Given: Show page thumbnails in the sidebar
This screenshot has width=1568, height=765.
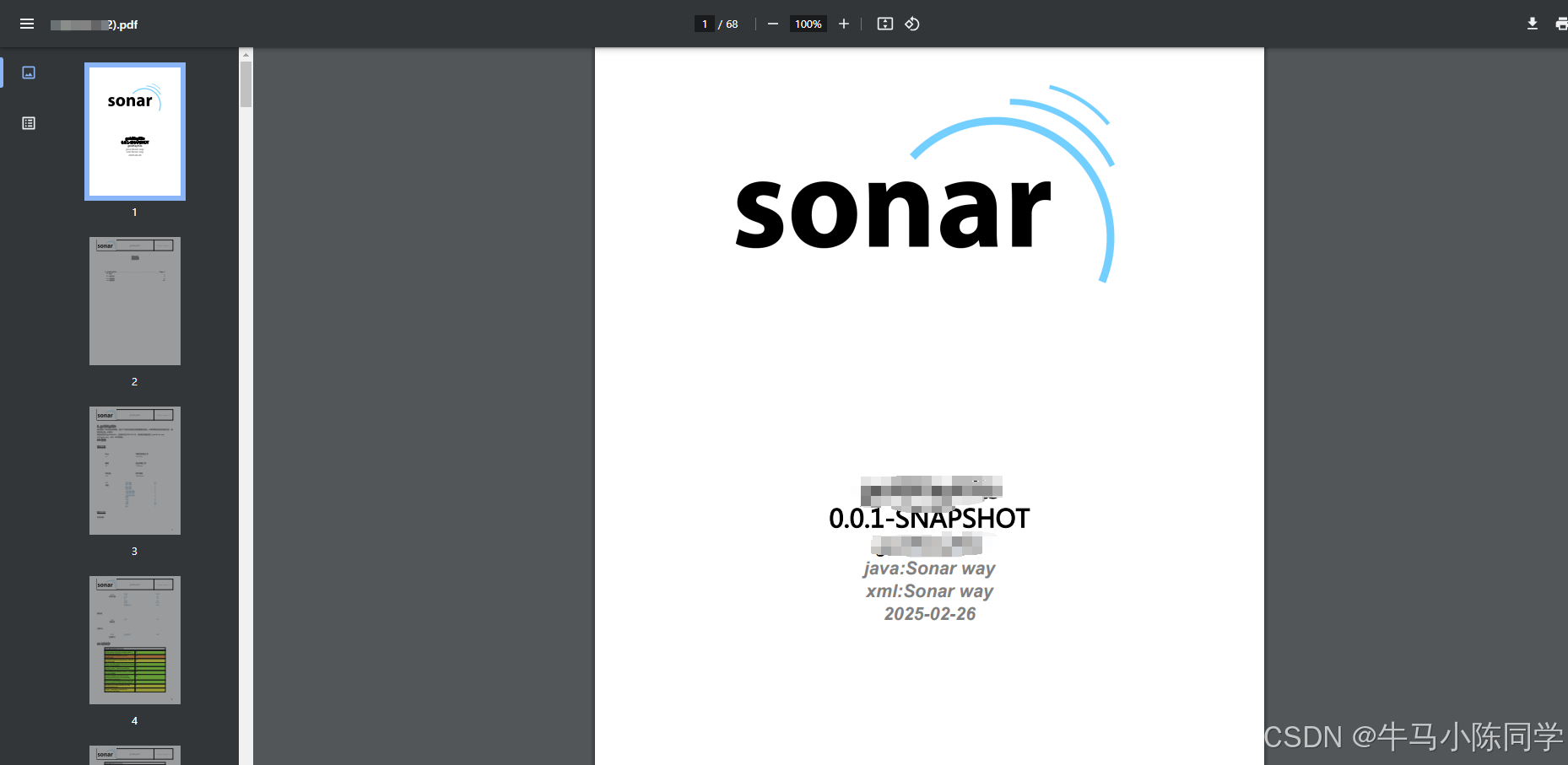Looking at the screenshot, I should pyautogui.click(x=29, y=73).
